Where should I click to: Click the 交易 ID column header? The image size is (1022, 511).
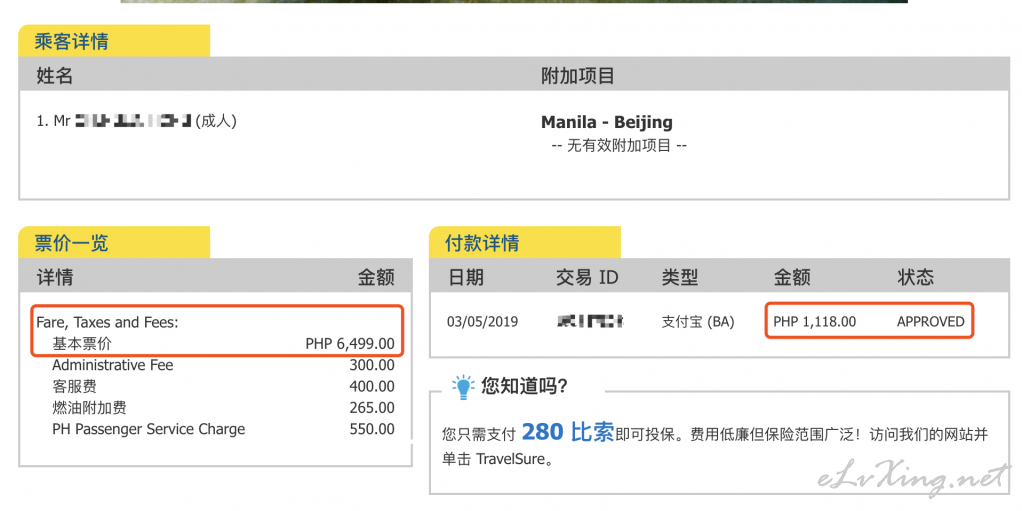587,278
